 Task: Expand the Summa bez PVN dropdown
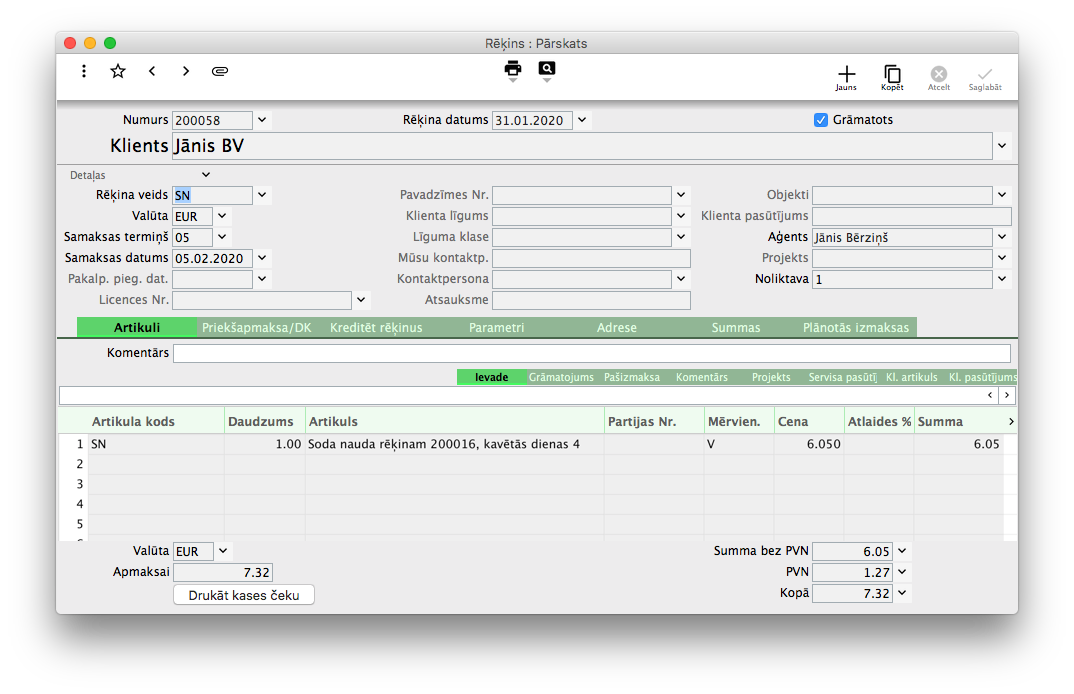click(902, 551)
